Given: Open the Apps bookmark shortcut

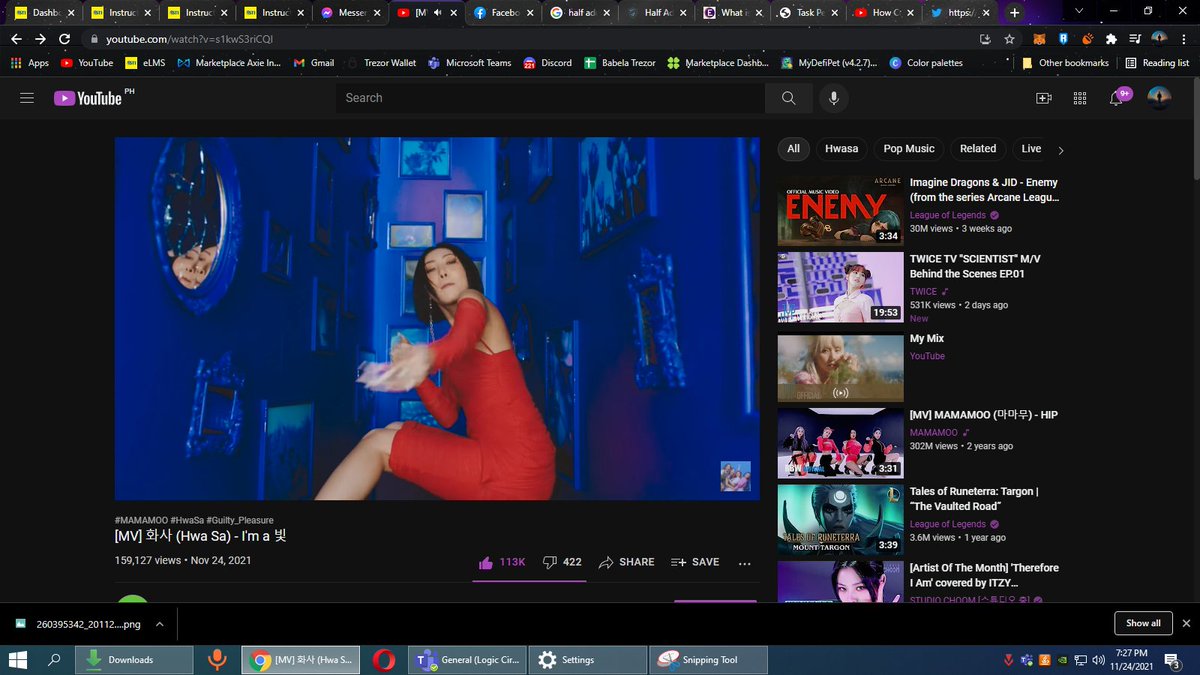Looking at the screenshot, I should point(29,63).
